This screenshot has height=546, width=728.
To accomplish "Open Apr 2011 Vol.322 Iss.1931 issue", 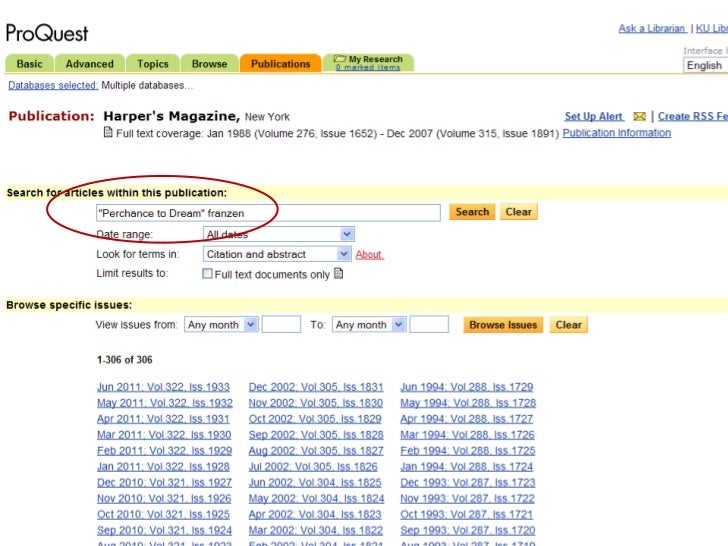I will [x=163, y=419].
